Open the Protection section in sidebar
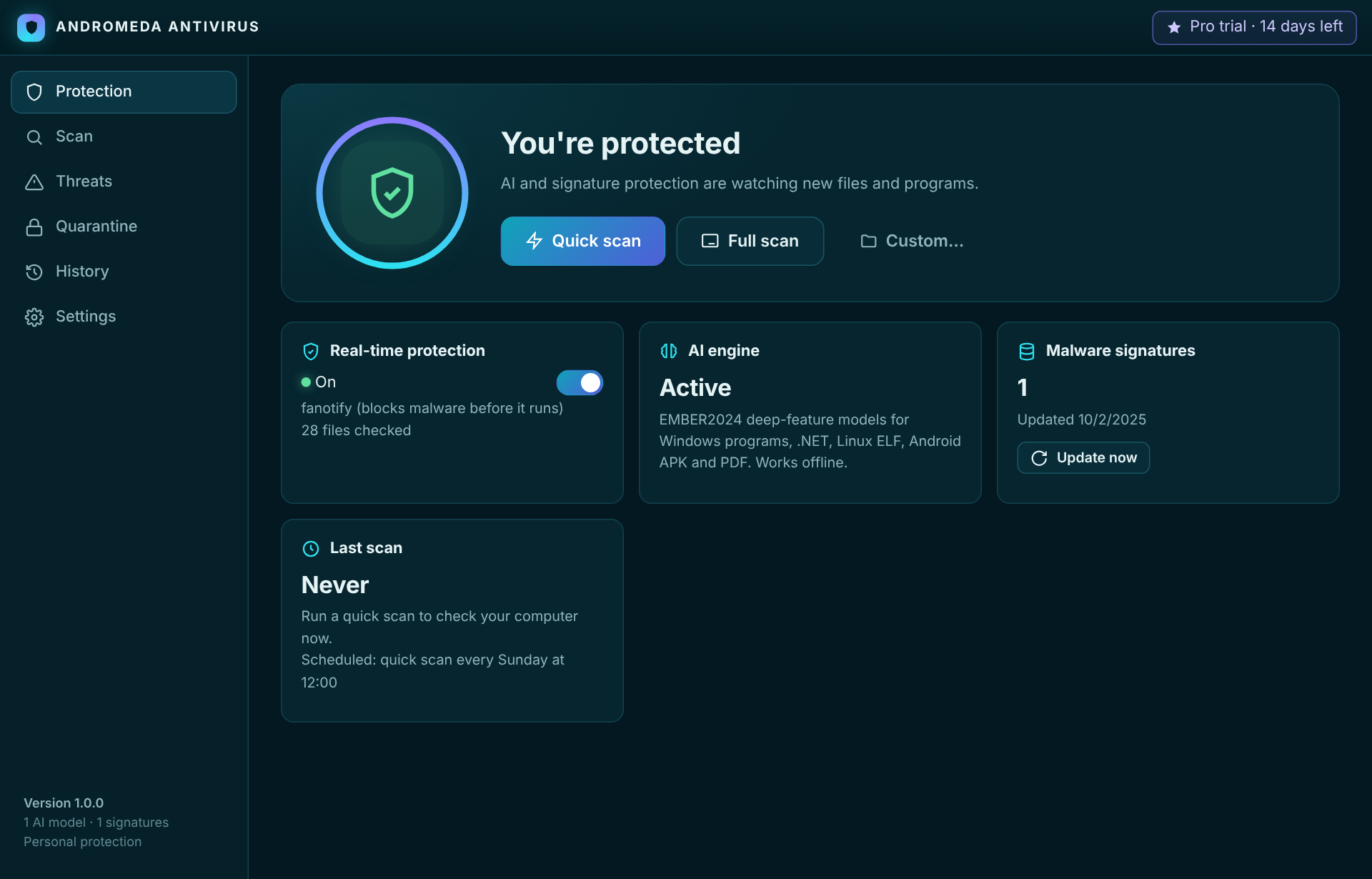Screen dimensions: 1372x879 click(x=124, y=91)
